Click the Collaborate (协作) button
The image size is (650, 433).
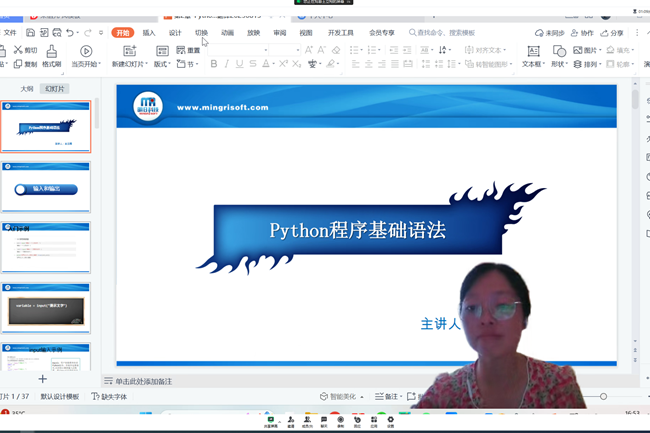click(x=582, y=33)
